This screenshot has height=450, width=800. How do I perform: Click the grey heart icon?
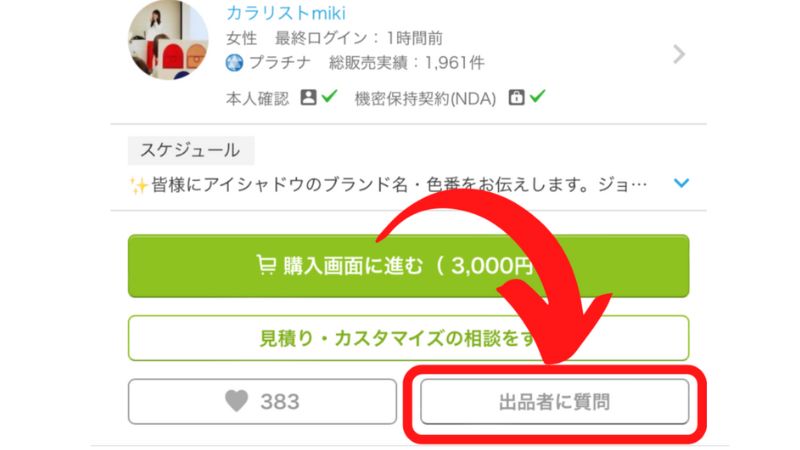tap(237, 401)
